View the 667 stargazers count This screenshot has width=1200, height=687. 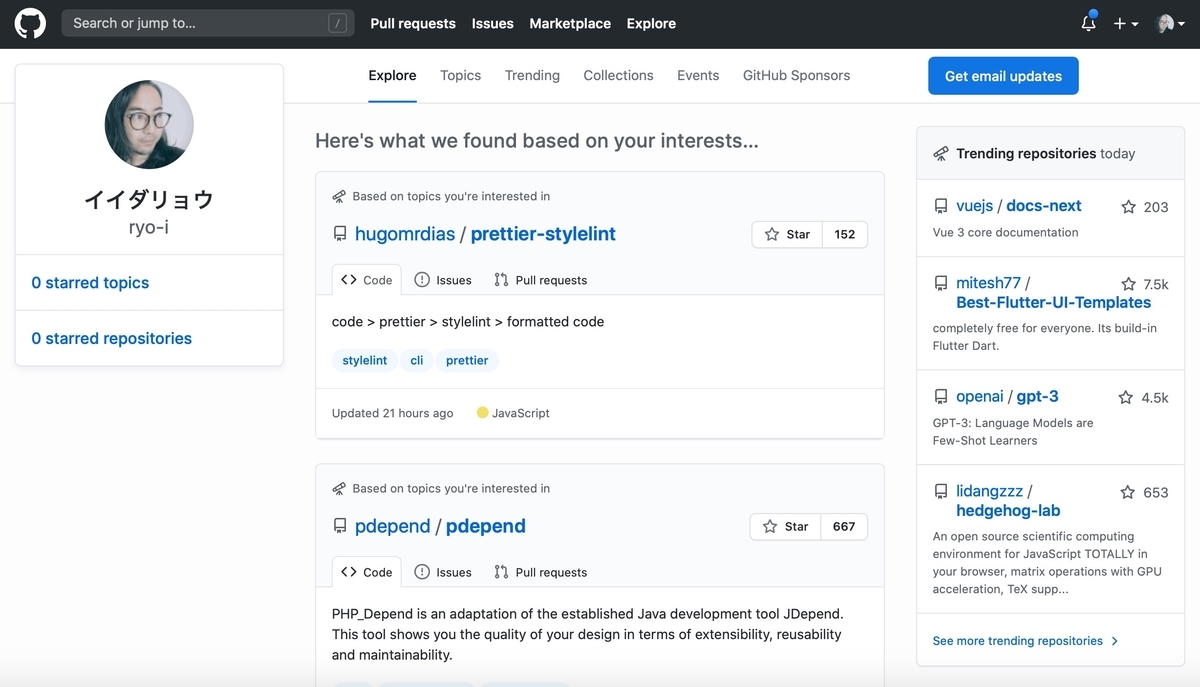tap(844, 526)
